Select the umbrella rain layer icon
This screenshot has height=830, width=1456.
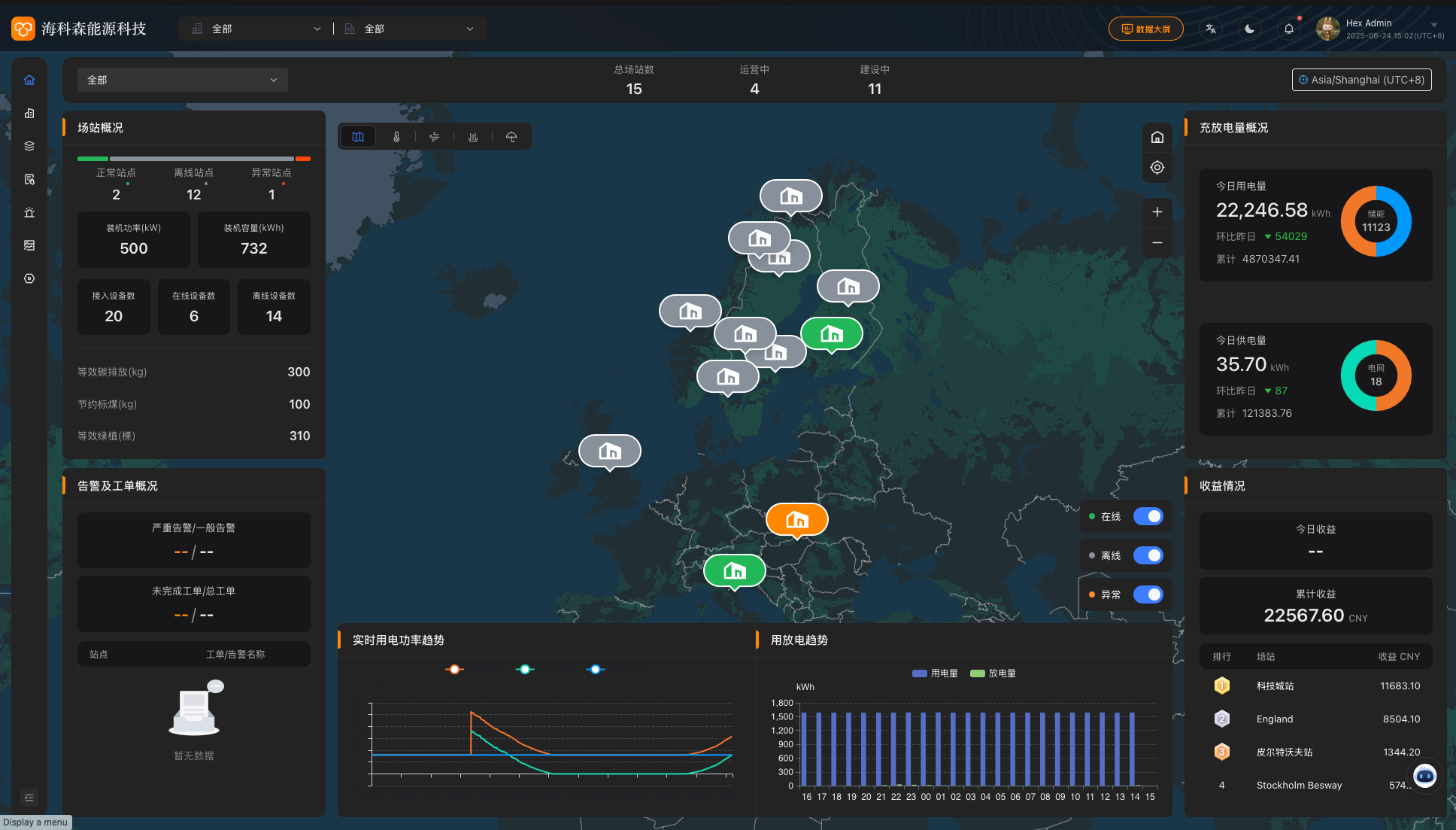click(511, 137)
